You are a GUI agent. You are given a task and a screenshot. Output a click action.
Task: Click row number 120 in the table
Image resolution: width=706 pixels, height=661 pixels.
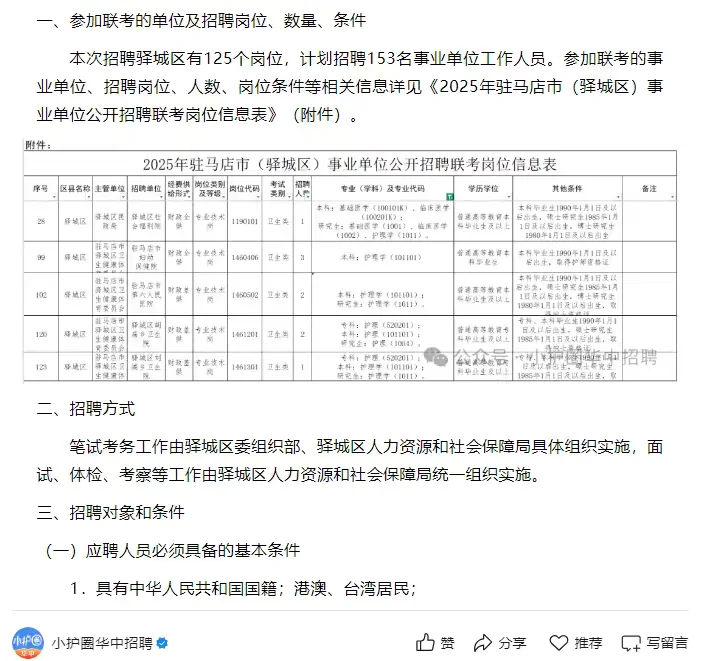coord(41,334)
